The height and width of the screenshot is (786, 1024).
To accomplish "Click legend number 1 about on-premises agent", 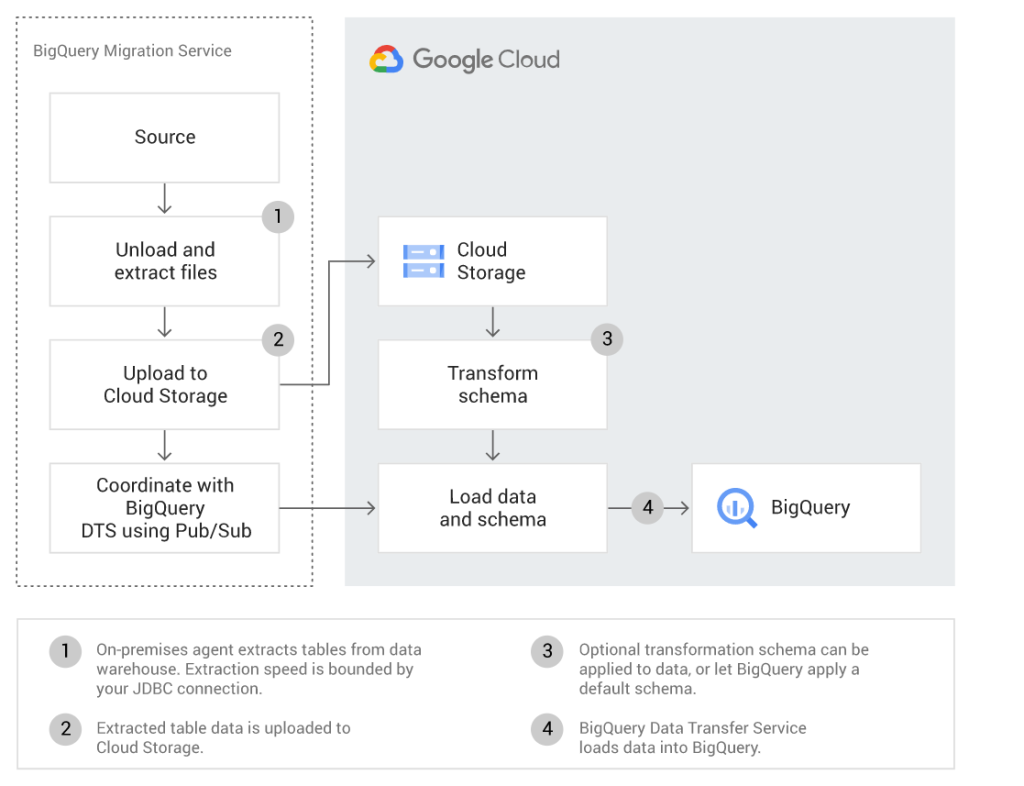I will pos(65,651).
